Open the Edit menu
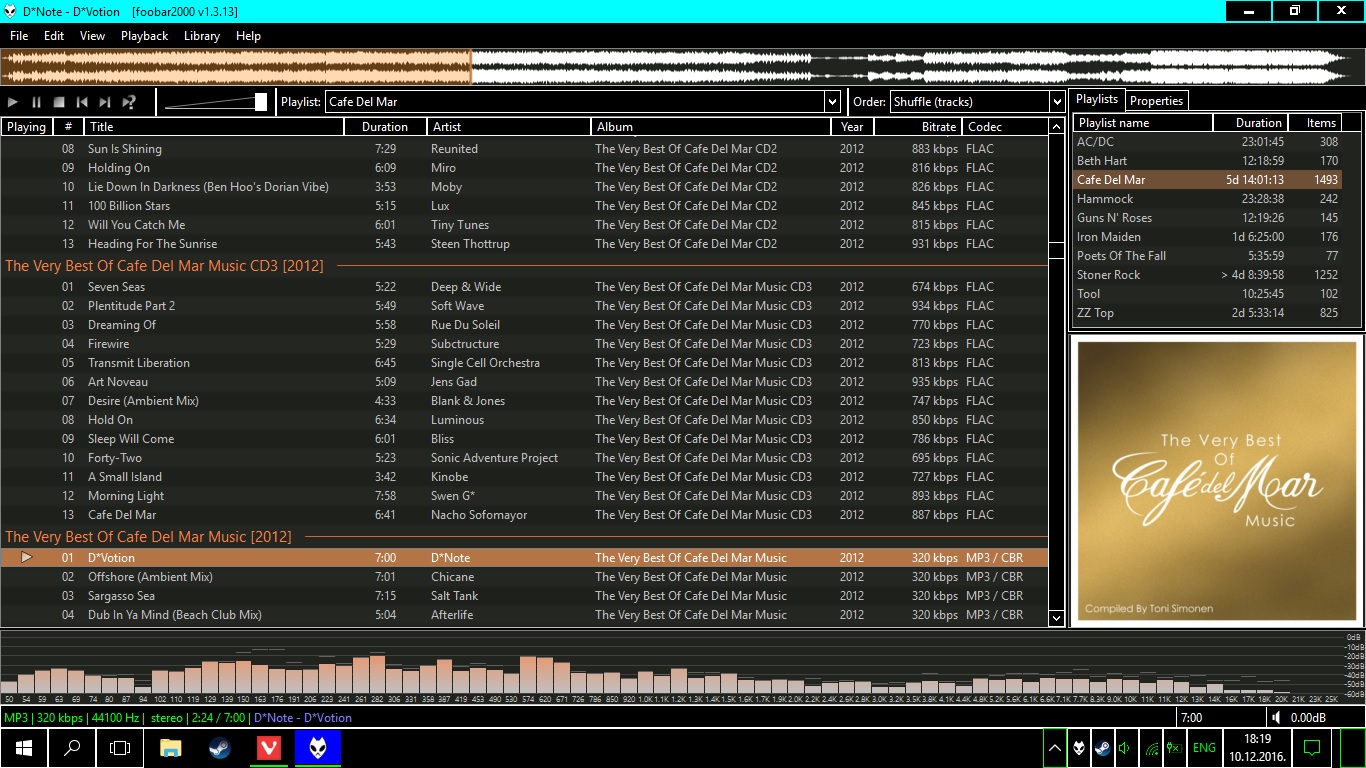Screen dimensions: 1366x768 click(54, 35)
